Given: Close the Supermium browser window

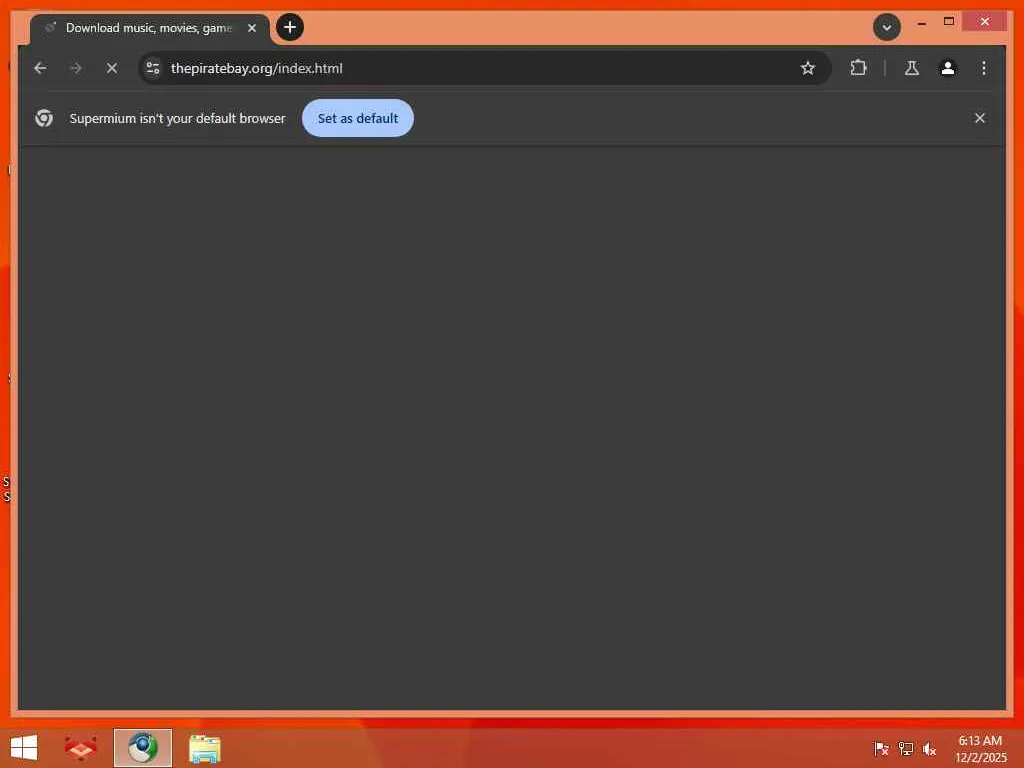Looking at the screenshot, I should tap(985, 22).
